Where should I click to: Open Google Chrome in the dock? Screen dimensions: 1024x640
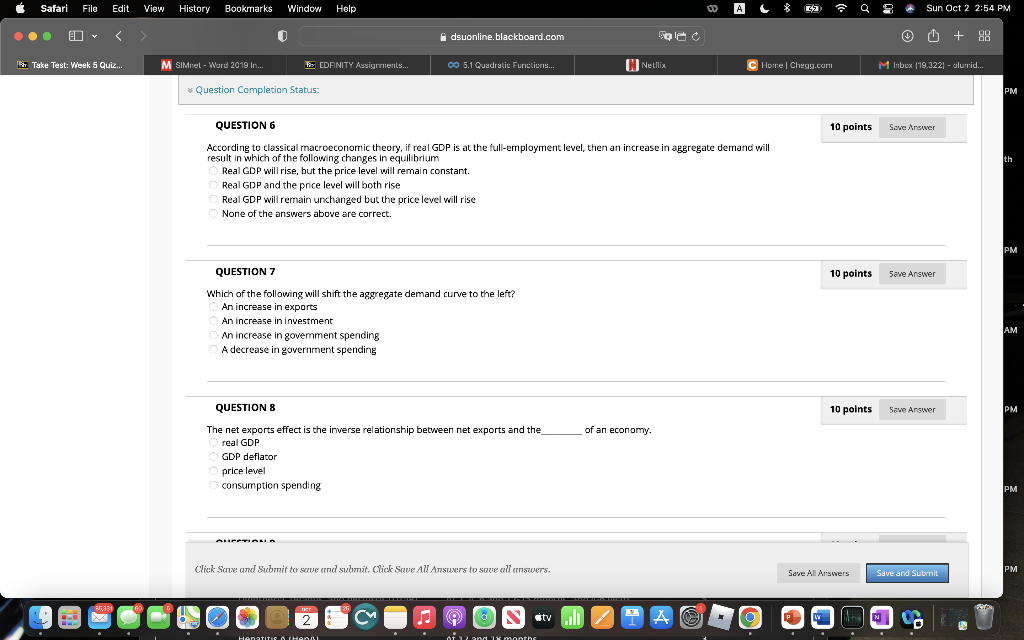(750, 616)
